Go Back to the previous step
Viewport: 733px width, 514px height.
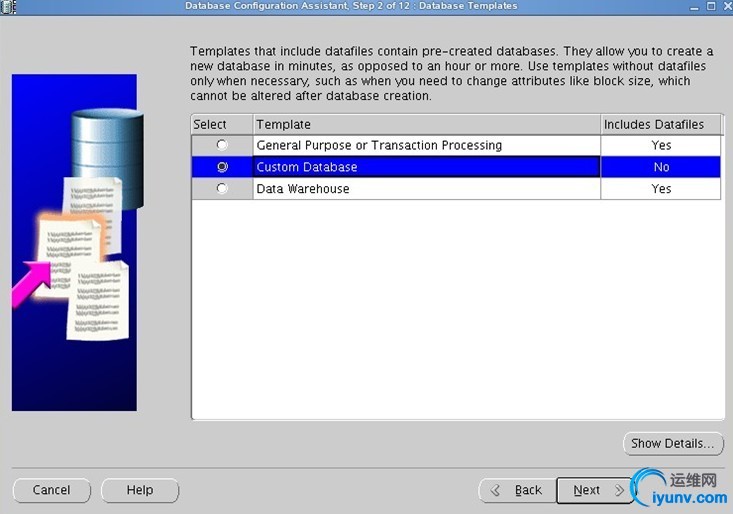tap(518, 490)
